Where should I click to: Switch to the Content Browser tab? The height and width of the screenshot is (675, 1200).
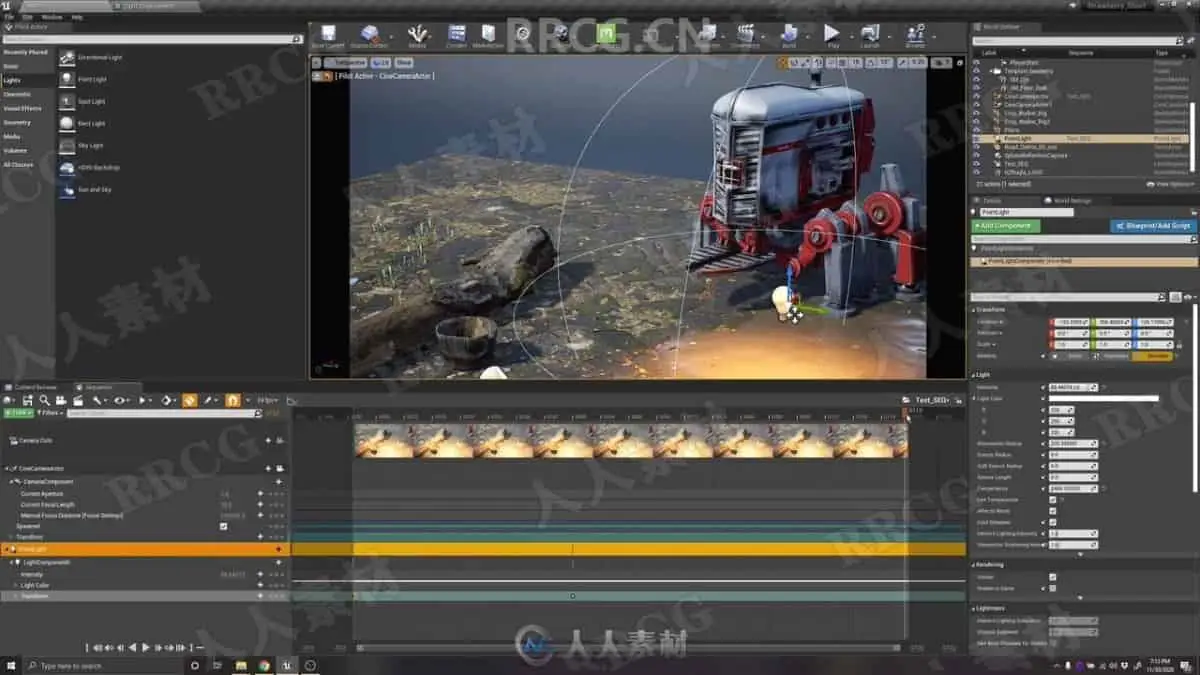pos(34,387)
